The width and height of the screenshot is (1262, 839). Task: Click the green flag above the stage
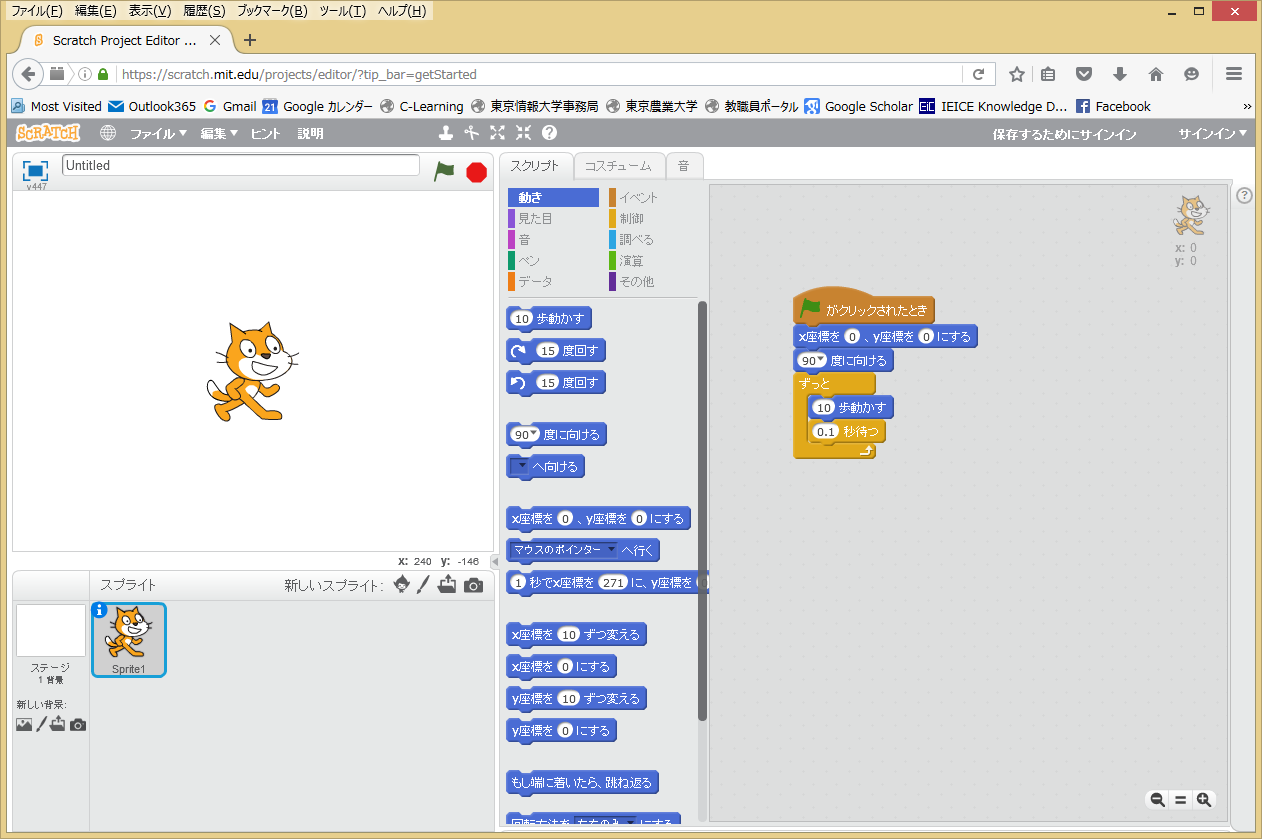444,171
